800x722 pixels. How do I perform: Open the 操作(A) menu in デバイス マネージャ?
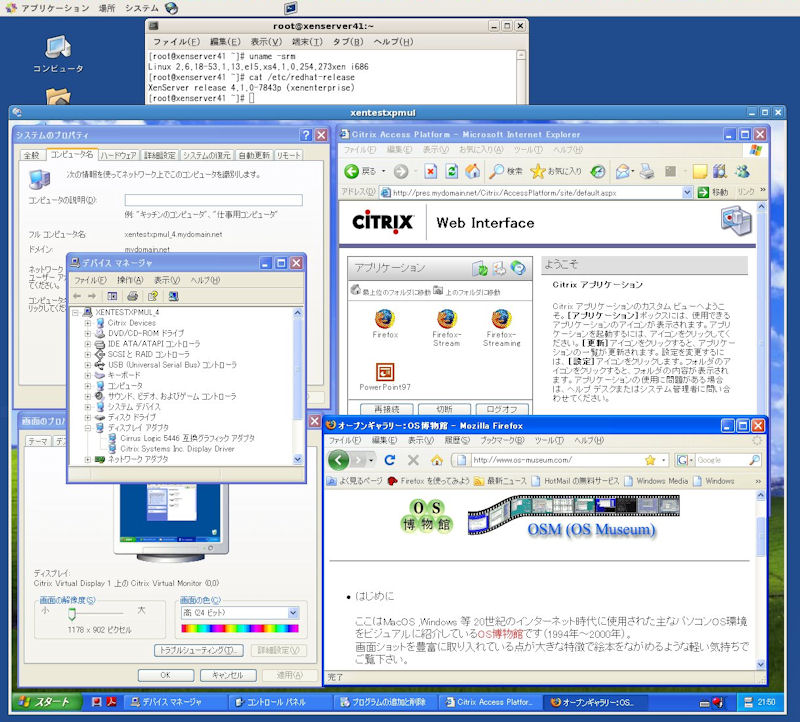[x=130, y=280]
